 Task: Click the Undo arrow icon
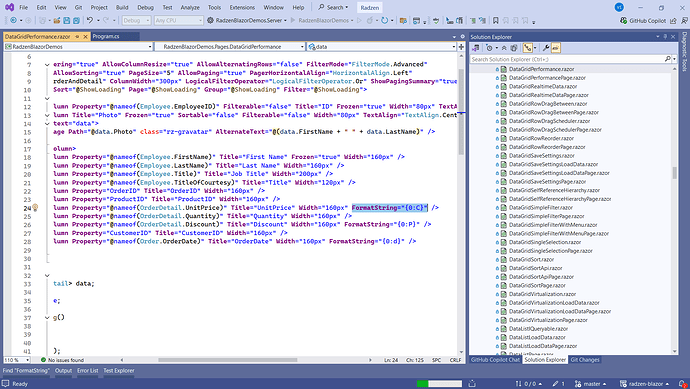click(90, 20)
